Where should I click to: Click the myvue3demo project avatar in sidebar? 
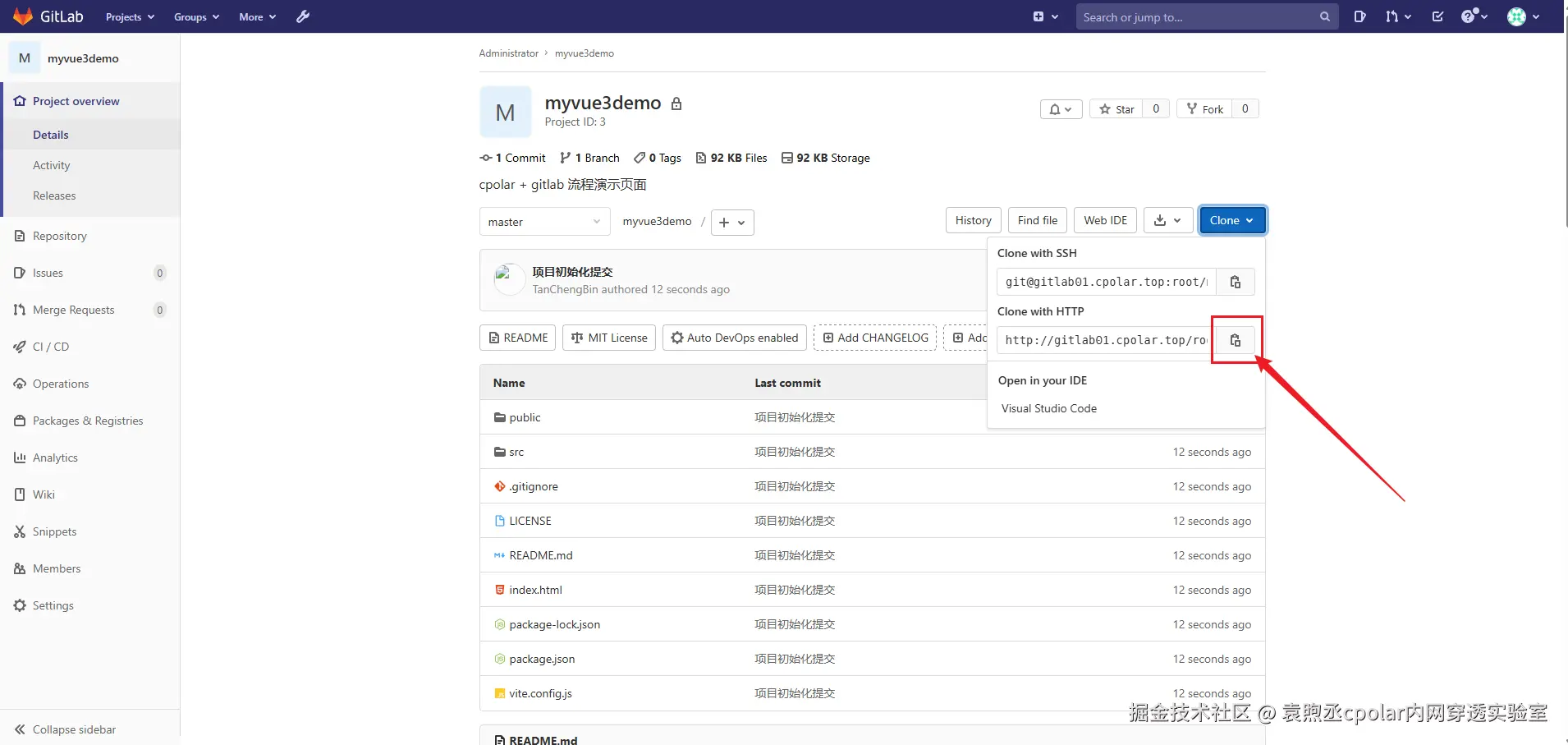[25, 58]
